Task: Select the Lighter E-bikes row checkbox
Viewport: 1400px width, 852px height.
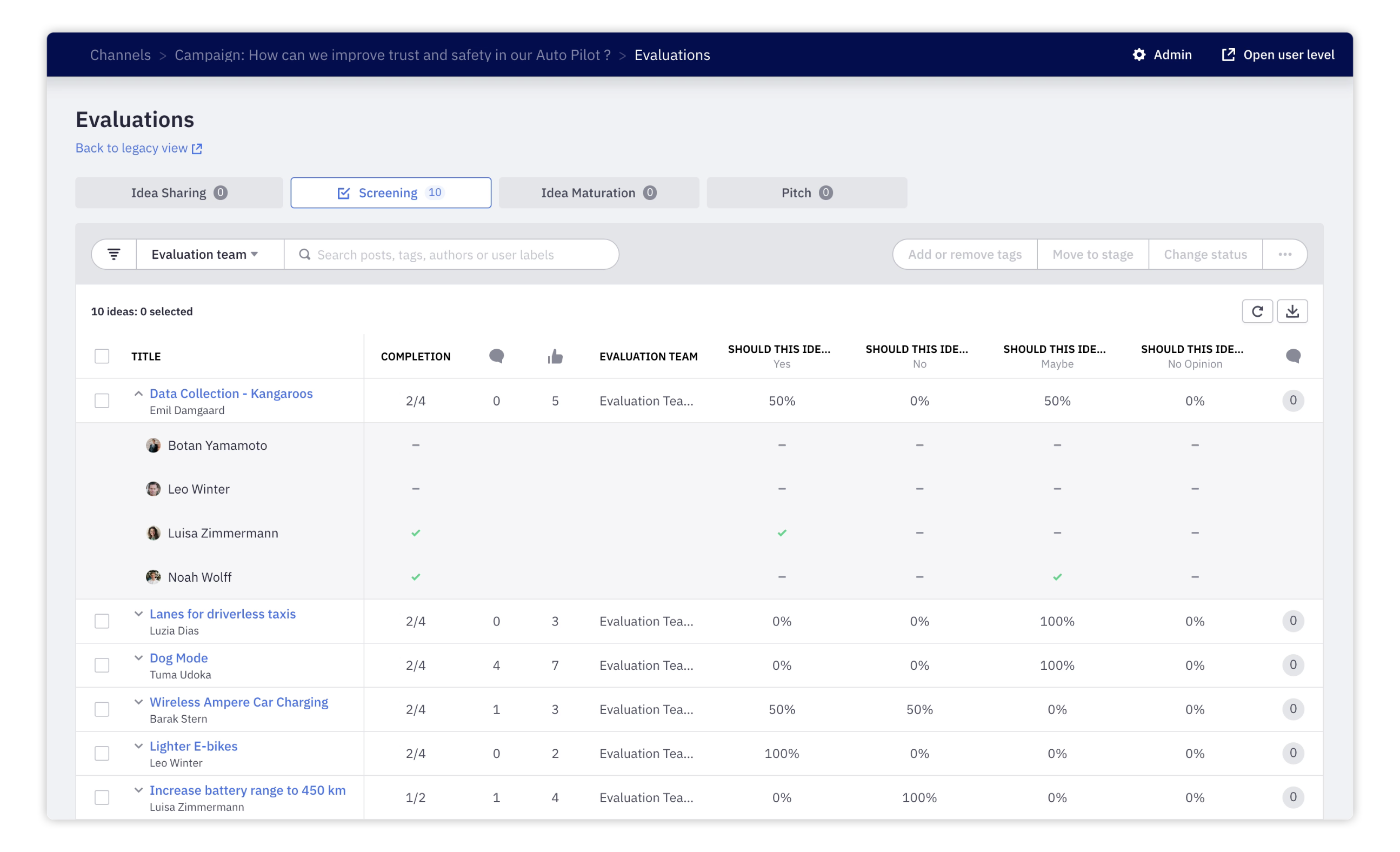Action: coord(102,753)
